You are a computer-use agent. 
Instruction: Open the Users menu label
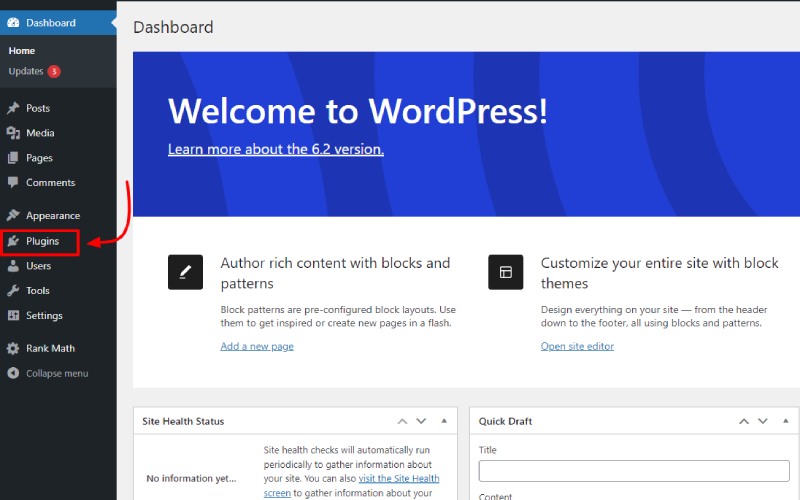pos(39,266)
